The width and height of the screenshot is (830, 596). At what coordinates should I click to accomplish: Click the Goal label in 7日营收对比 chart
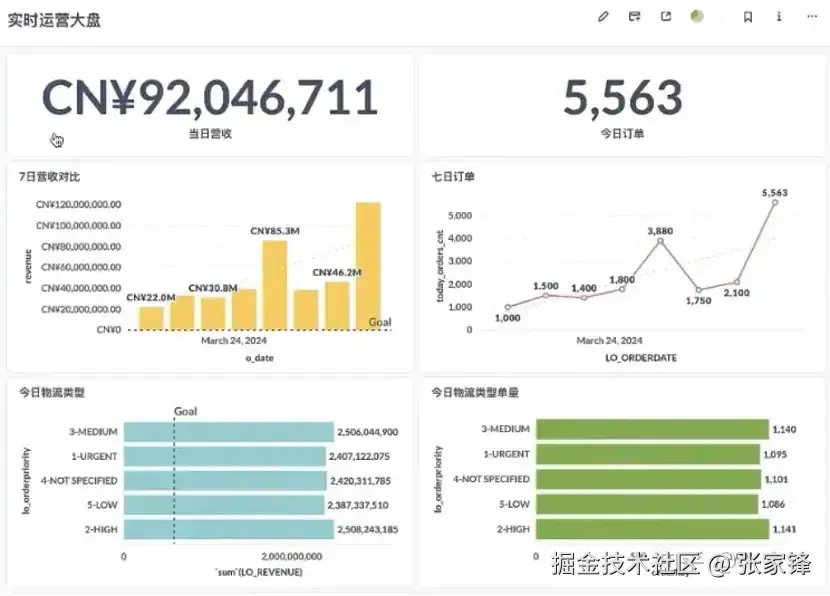[x=380, y=322]
